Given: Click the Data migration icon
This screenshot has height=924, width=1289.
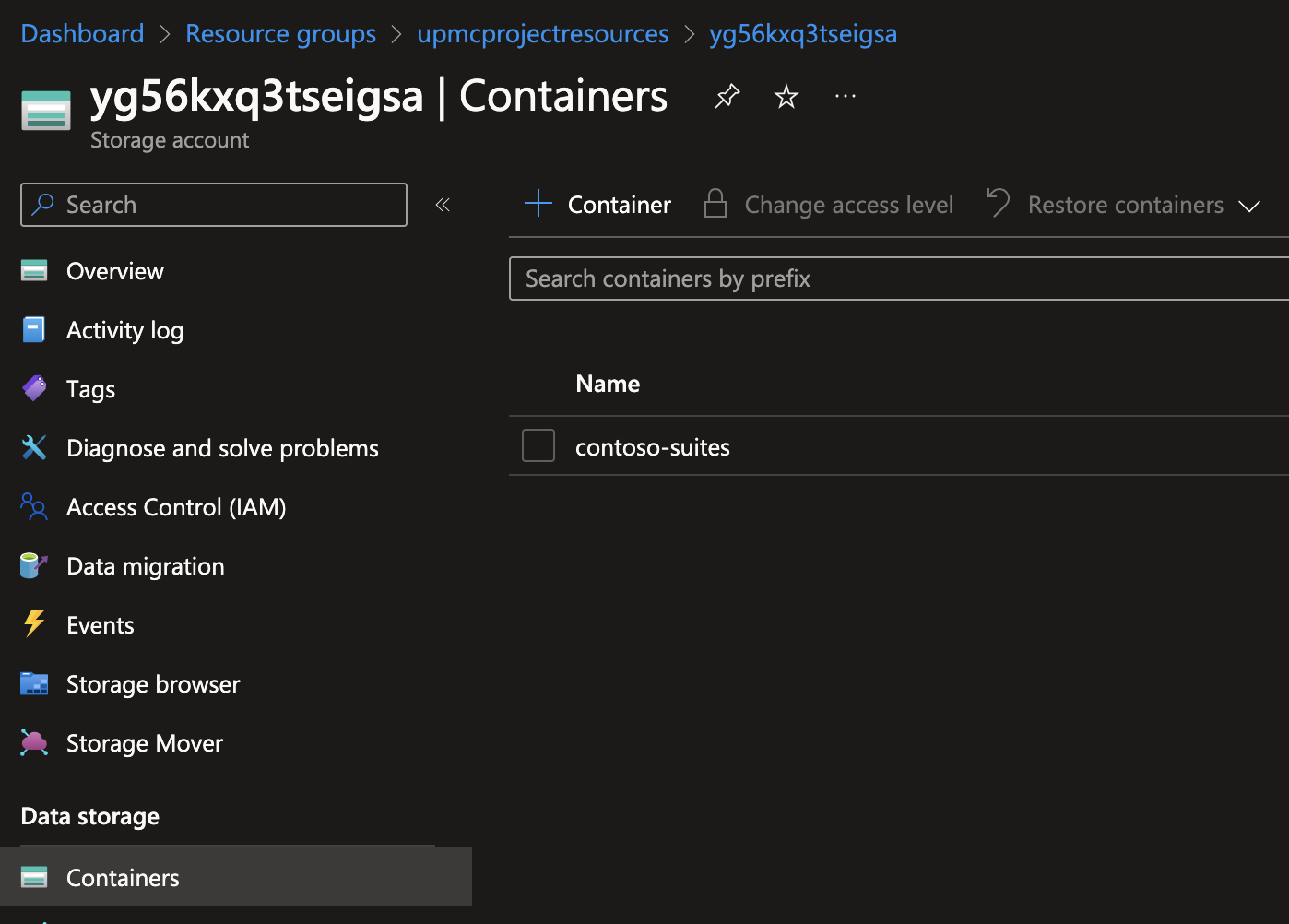Looking at the screenshot, I should [34, 565].
